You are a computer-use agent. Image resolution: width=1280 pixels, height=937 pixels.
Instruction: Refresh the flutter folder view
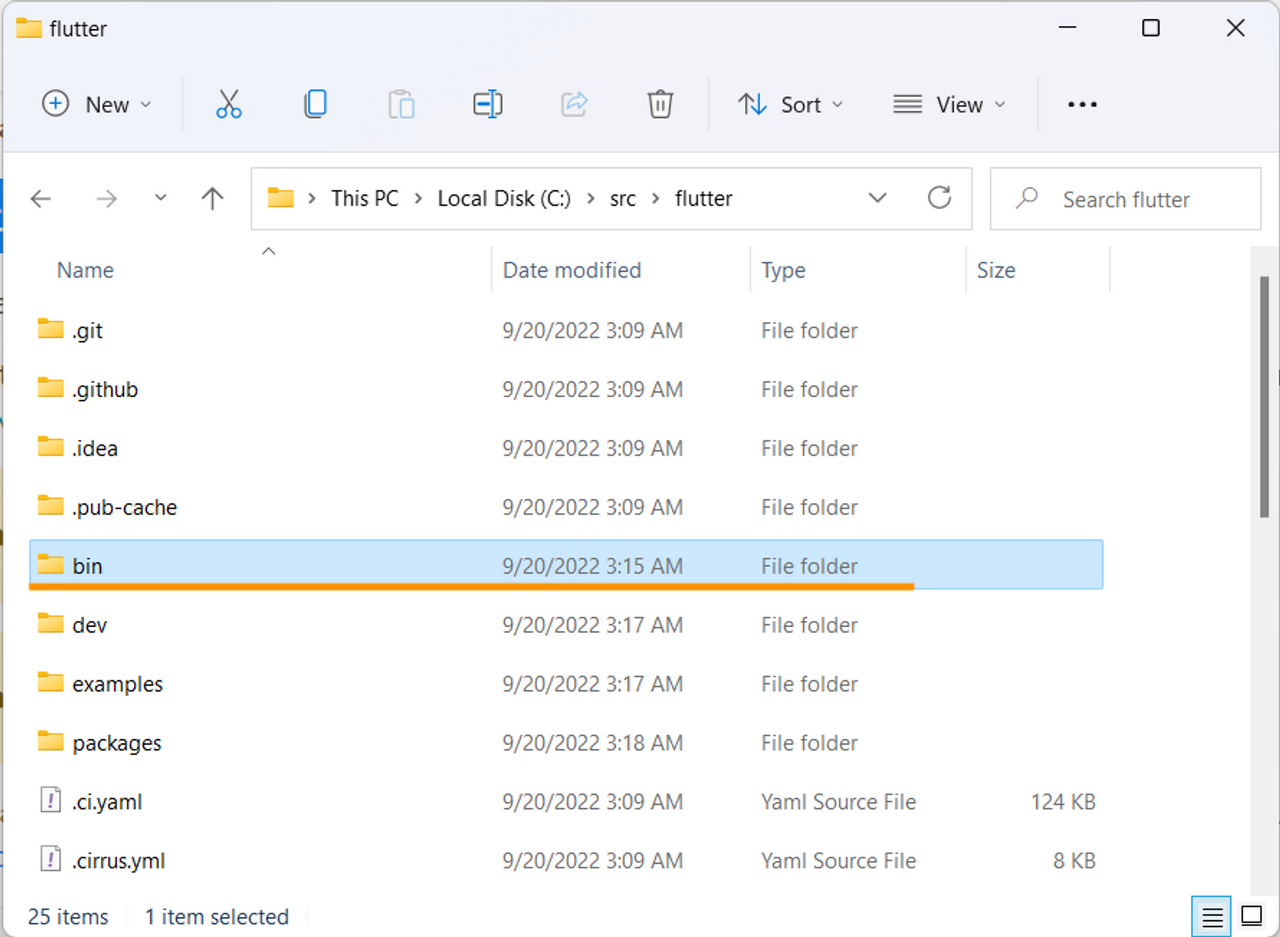coord(939,197)
